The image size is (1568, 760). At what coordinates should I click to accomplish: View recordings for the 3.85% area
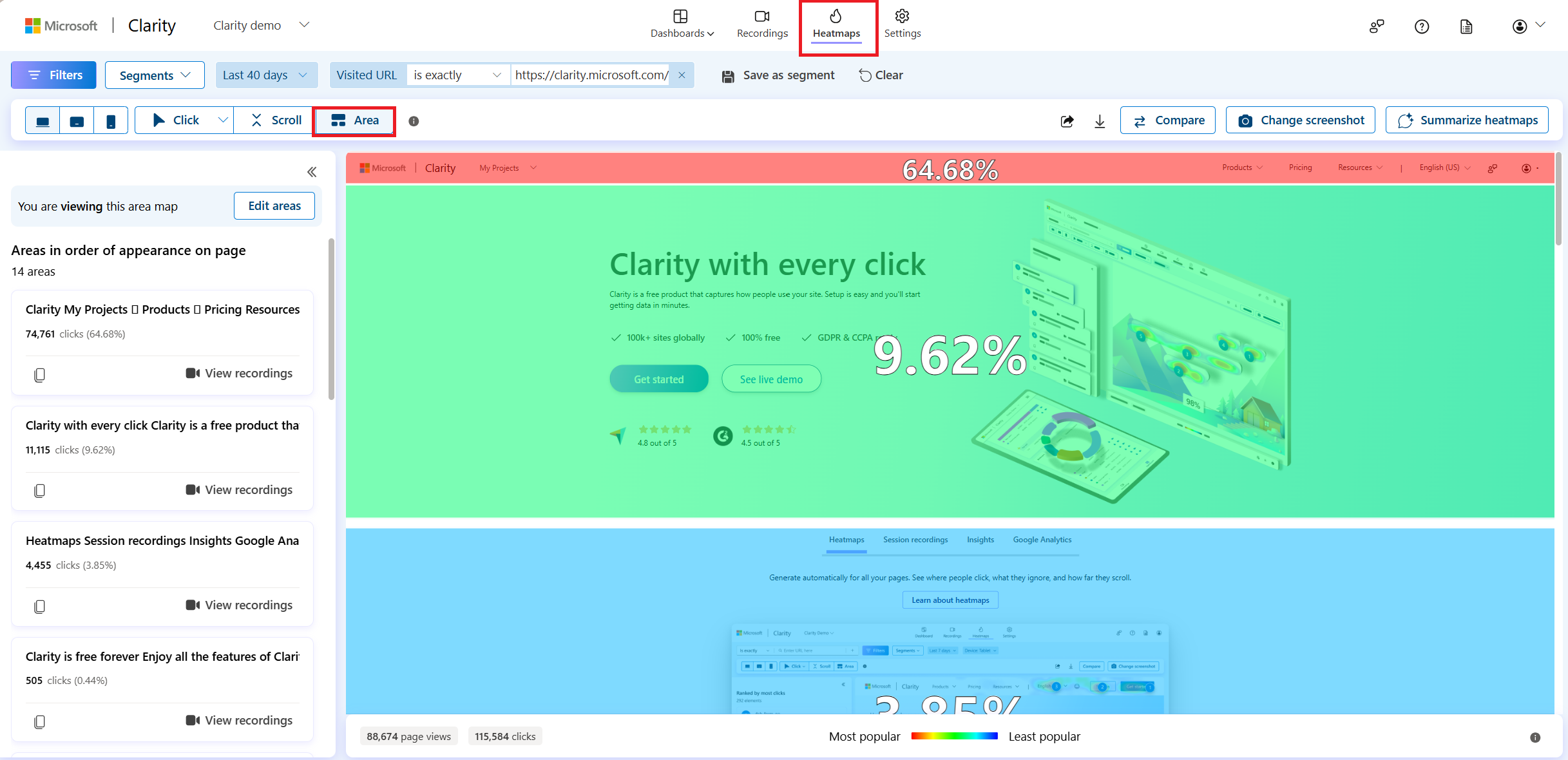239,605
